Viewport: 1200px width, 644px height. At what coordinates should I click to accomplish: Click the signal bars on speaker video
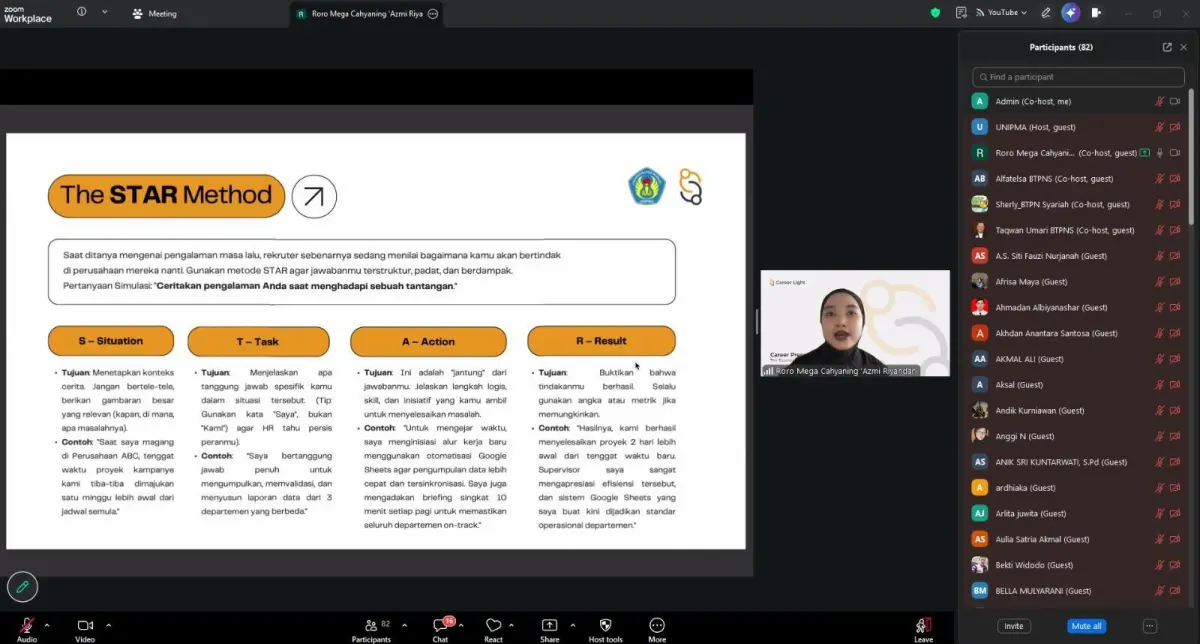pyautogui.click(x=769, y=371)
